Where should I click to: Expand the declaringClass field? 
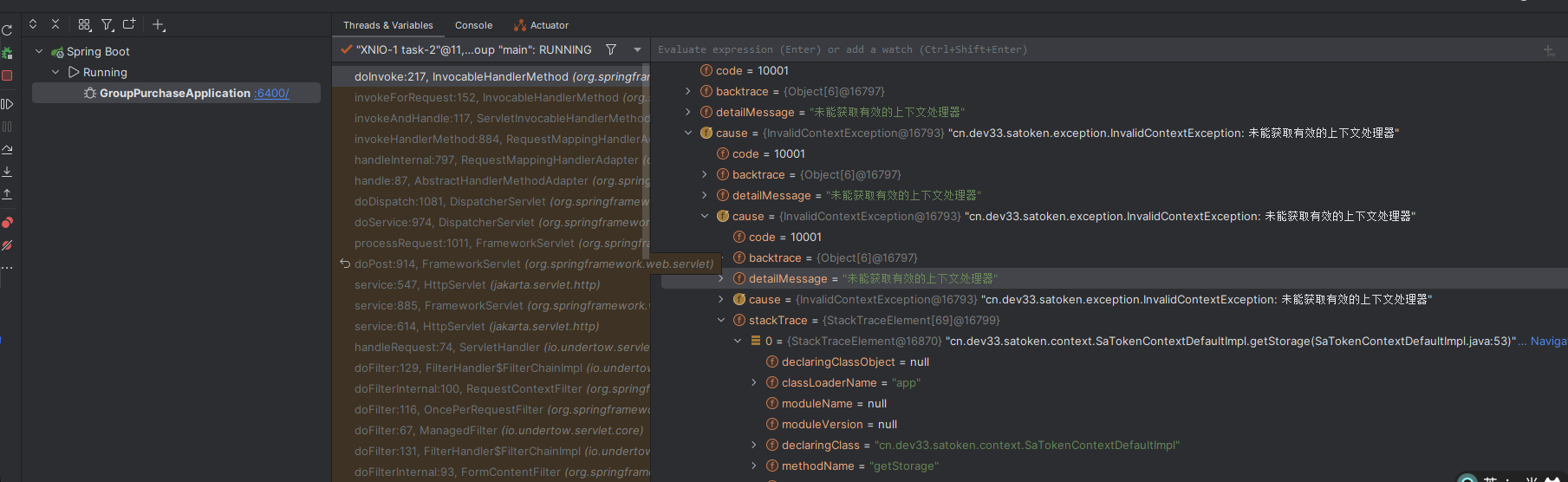[754, 445]
